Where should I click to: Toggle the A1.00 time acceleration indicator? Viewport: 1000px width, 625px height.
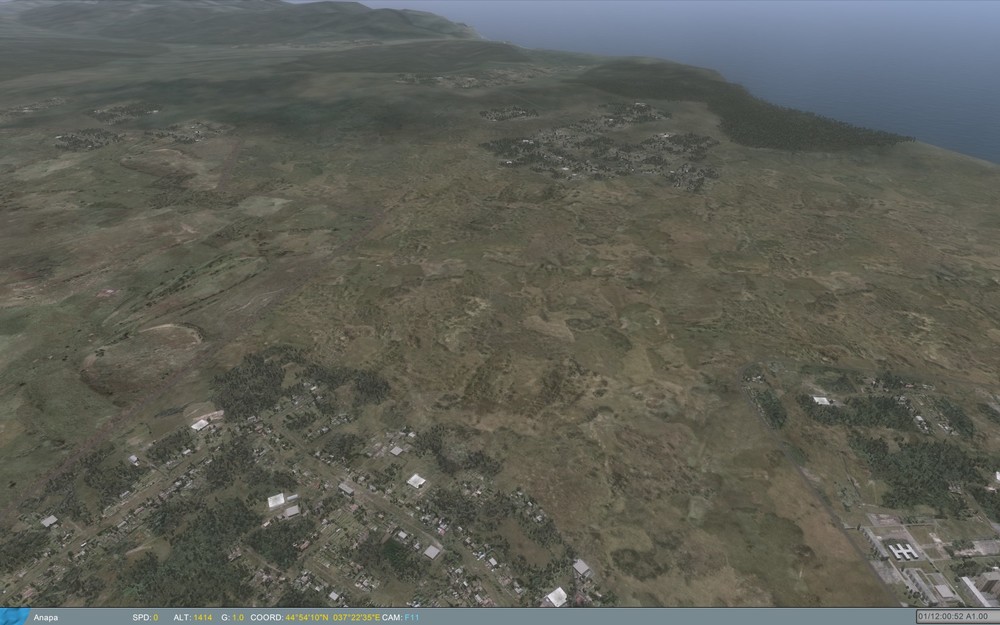pyautogui.click(x=977, y=614)
